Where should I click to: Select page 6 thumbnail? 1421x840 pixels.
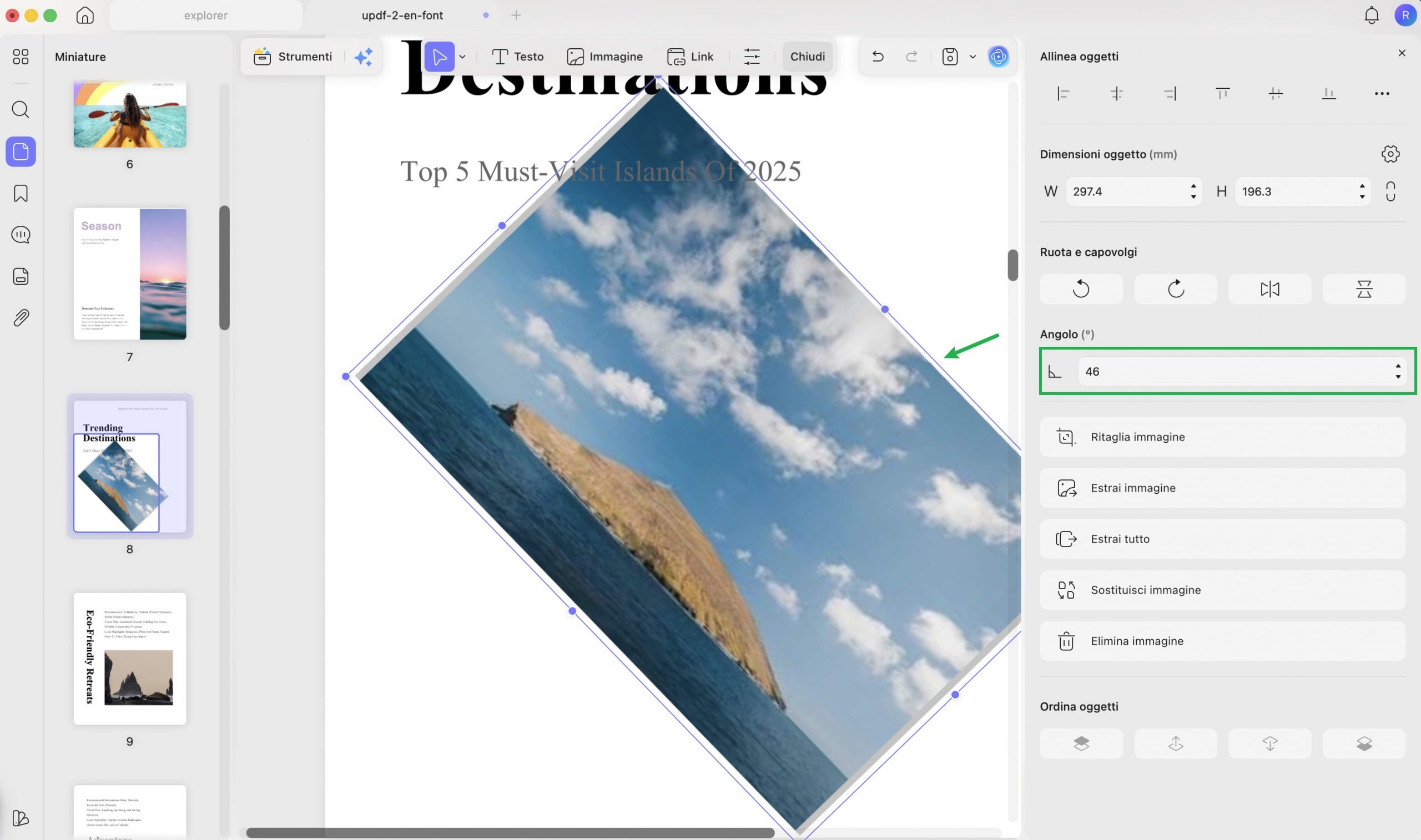(130, 114)
